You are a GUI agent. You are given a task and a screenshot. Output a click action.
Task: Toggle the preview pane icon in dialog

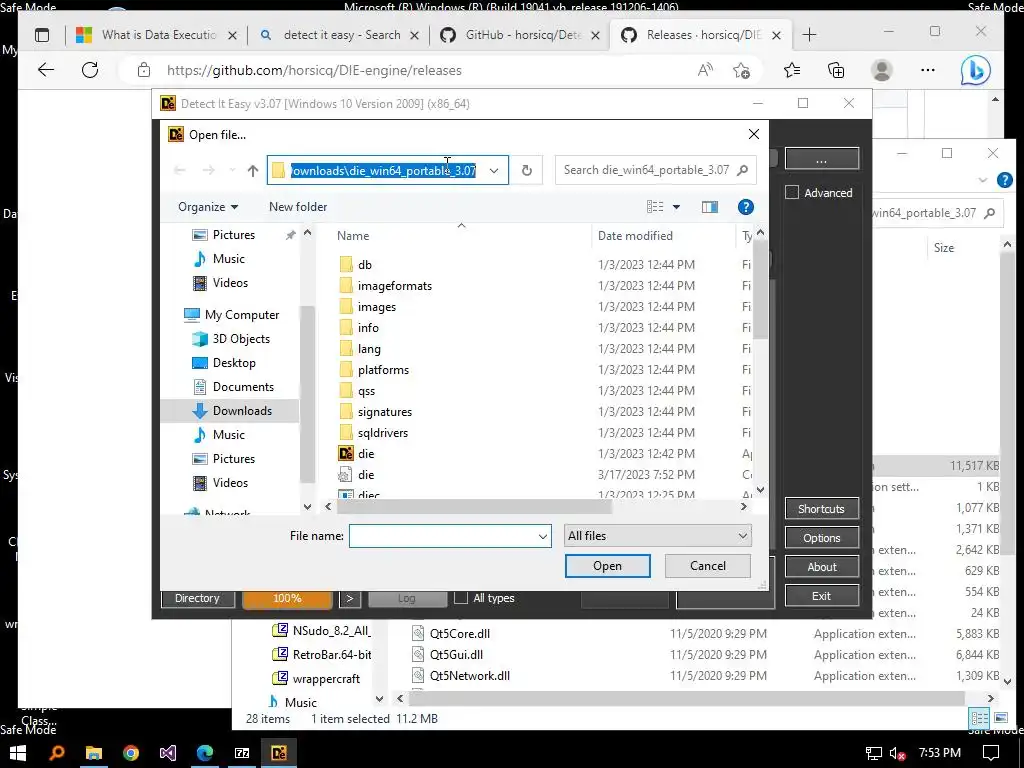pos(710,207)
